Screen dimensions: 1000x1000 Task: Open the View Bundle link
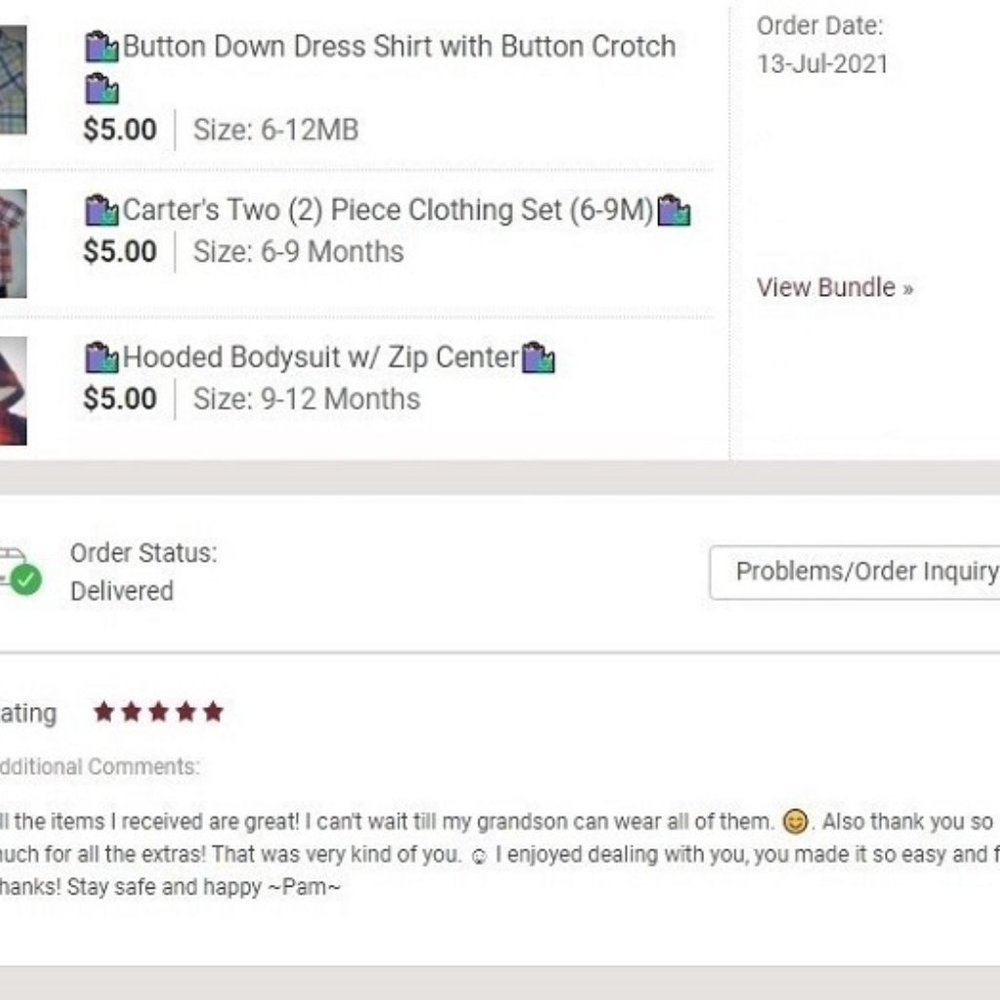[x=834, y=288]
